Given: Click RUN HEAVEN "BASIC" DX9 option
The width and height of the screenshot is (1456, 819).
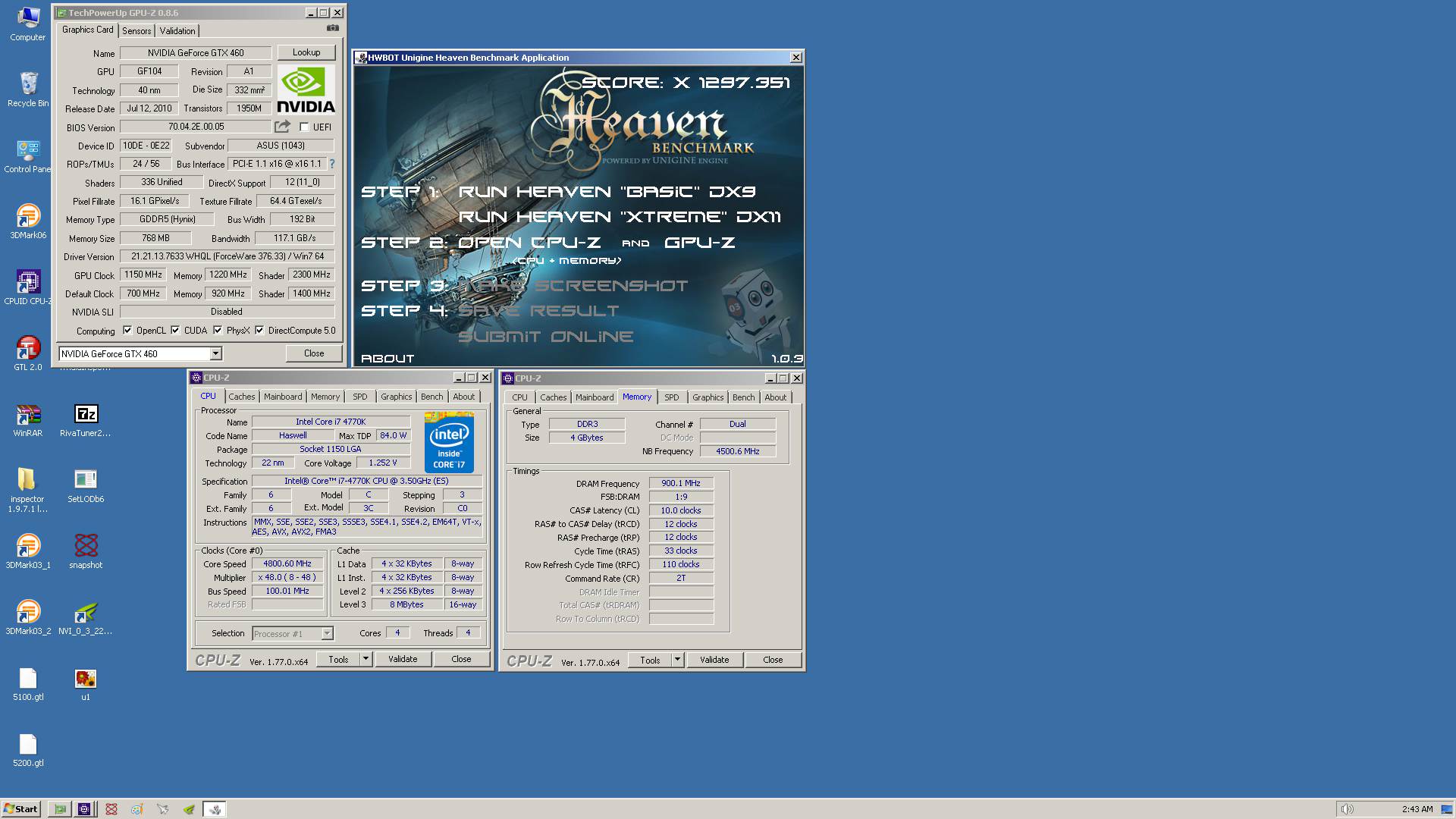Looking at the screenshot, I should pos(607,192).
